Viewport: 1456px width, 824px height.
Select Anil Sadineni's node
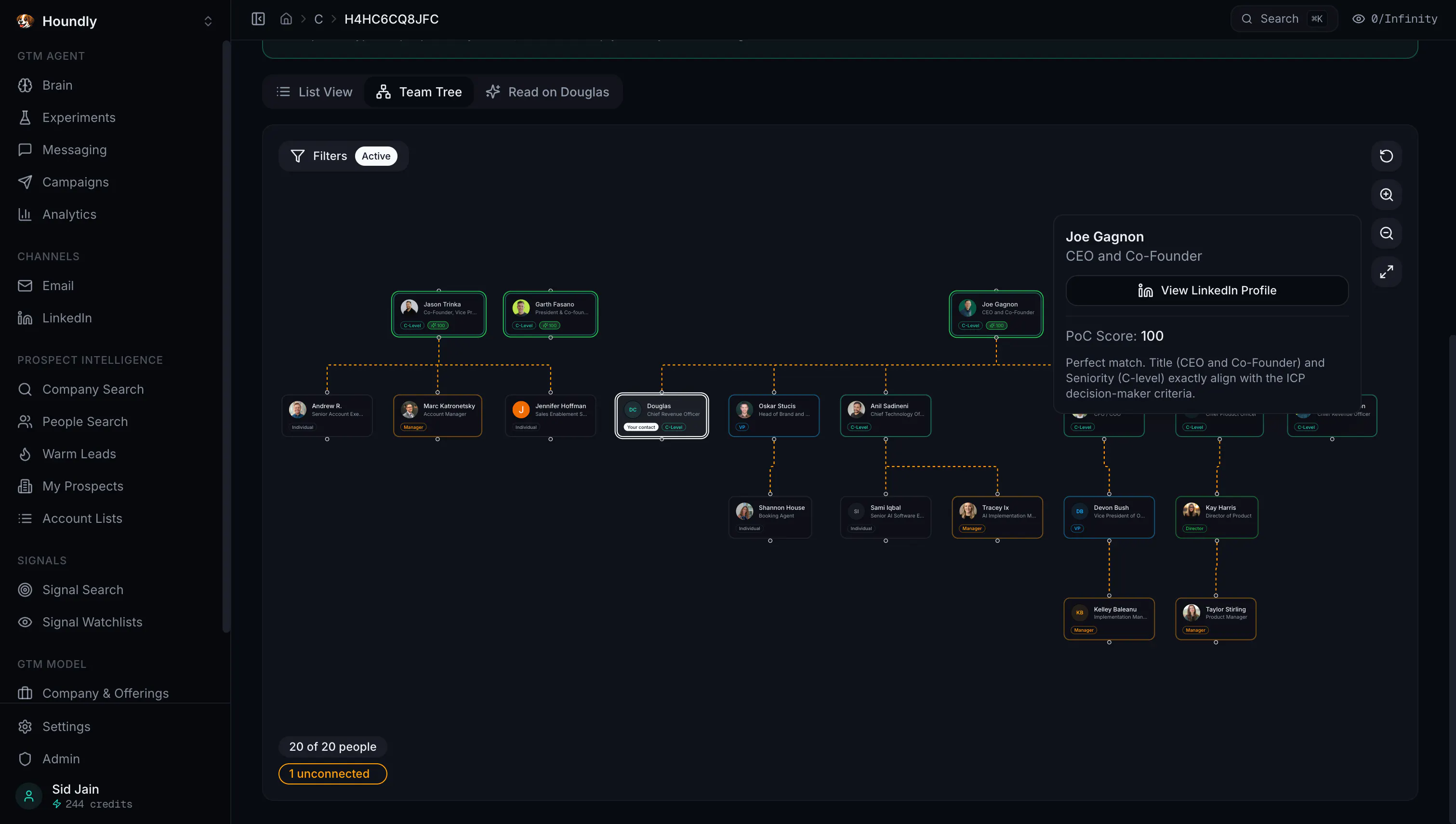pyautogui.click(x=886, y=415)
